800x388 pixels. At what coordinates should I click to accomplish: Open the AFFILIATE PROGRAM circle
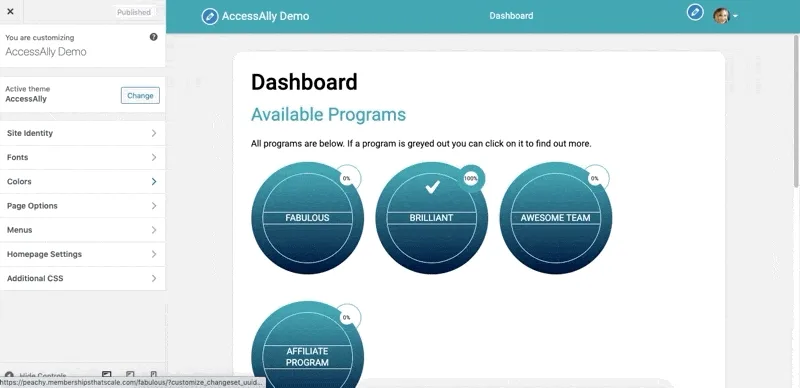click(x=307, y=345)
